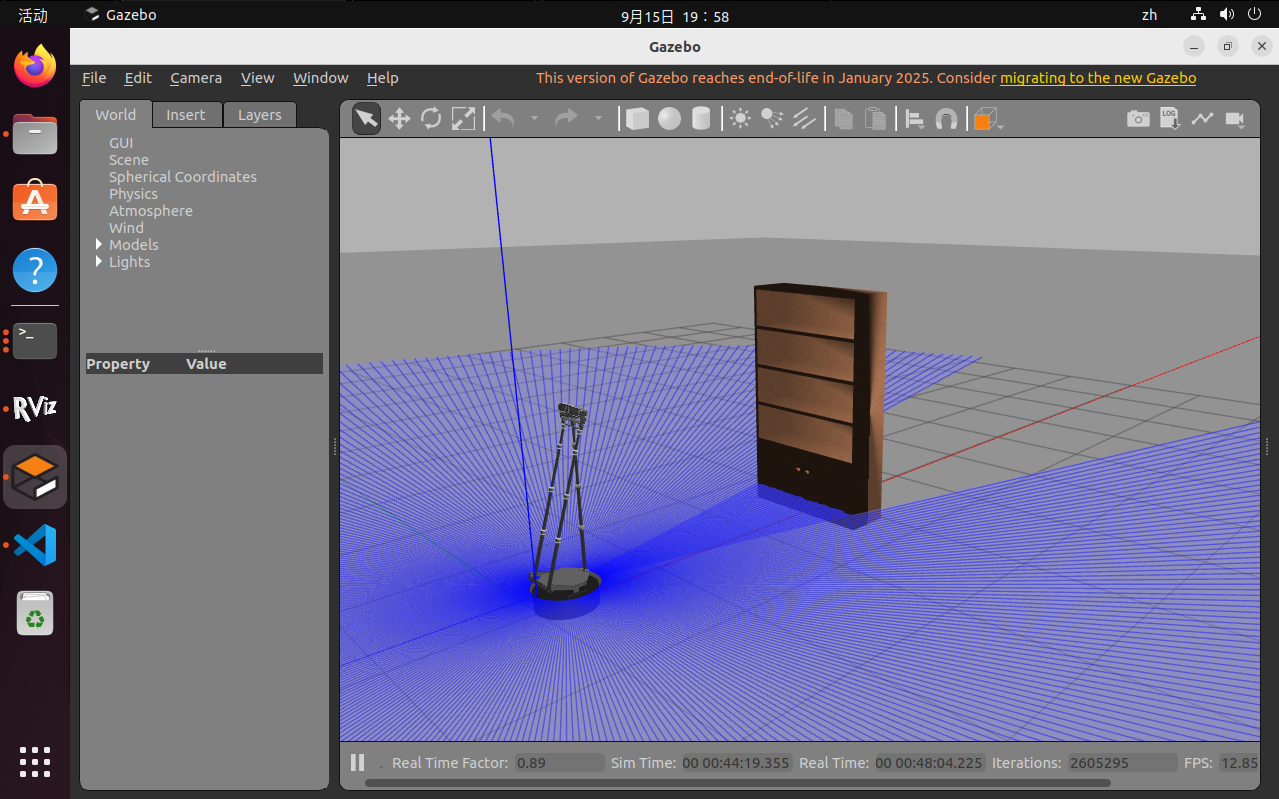Insert a box shape

tap(637, 119)
